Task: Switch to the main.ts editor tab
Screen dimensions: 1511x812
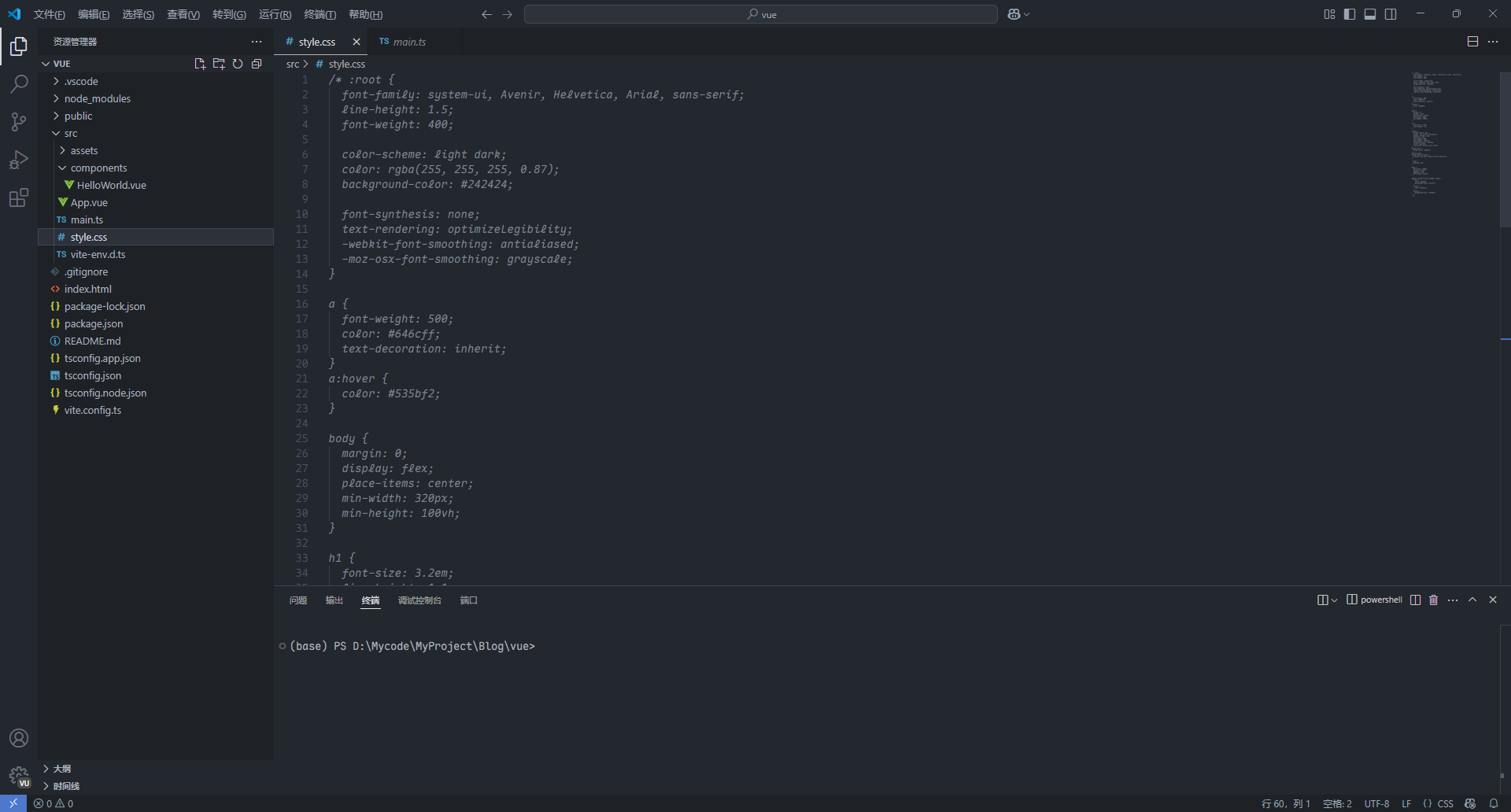Action: (x=408, y=42)
